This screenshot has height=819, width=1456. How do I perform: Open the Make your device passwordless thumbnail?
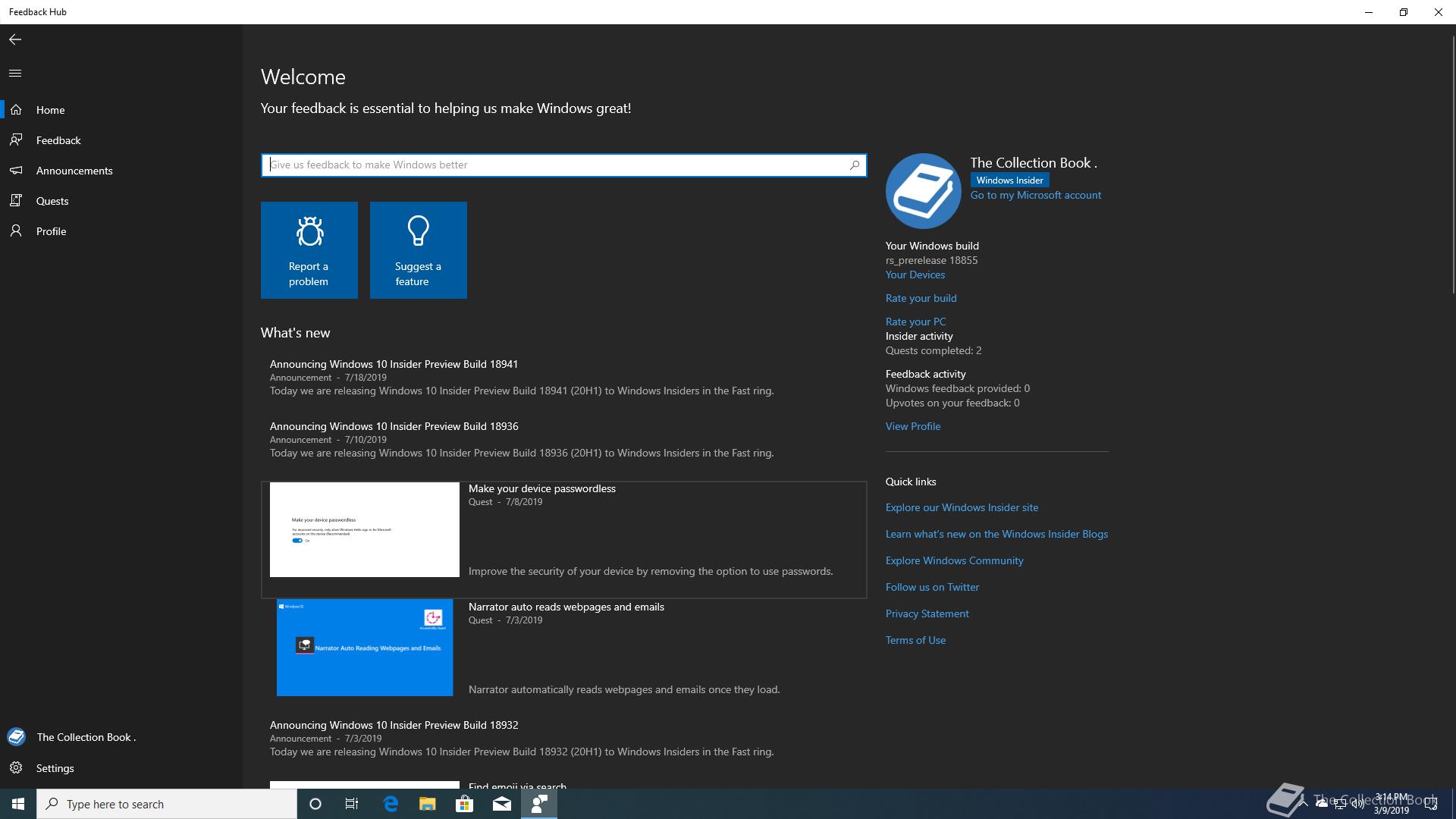364,529
